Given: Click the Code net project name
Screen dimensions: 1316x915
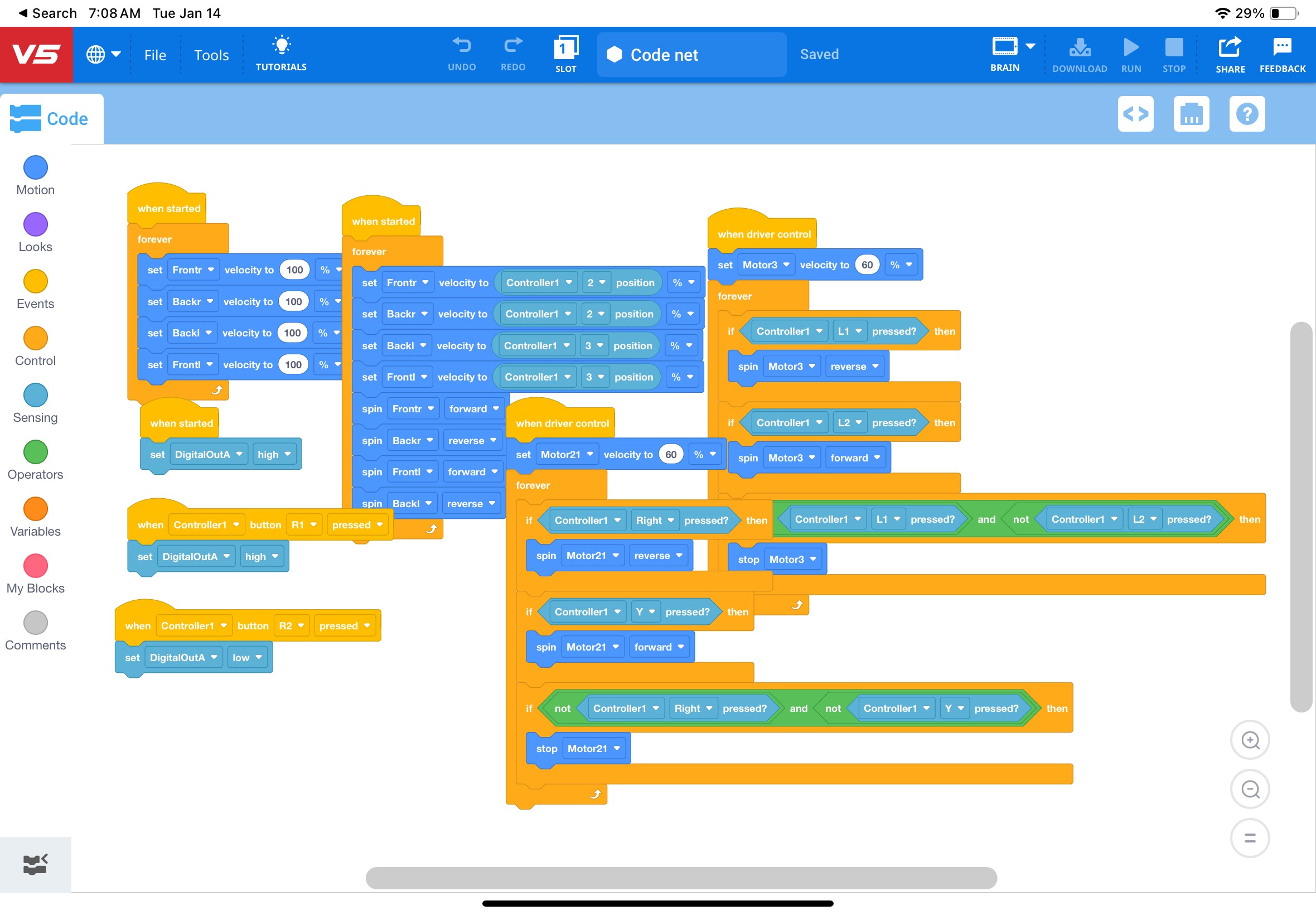Looking at the screenshot, I should 665,55.
